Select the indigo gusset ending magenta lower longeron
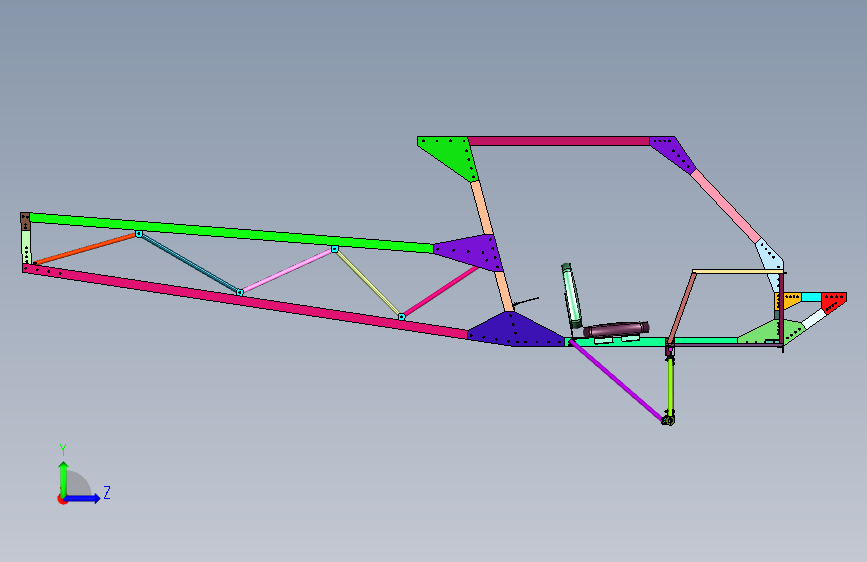The height and width of the screenshot is (562, 867). point(515,330)
